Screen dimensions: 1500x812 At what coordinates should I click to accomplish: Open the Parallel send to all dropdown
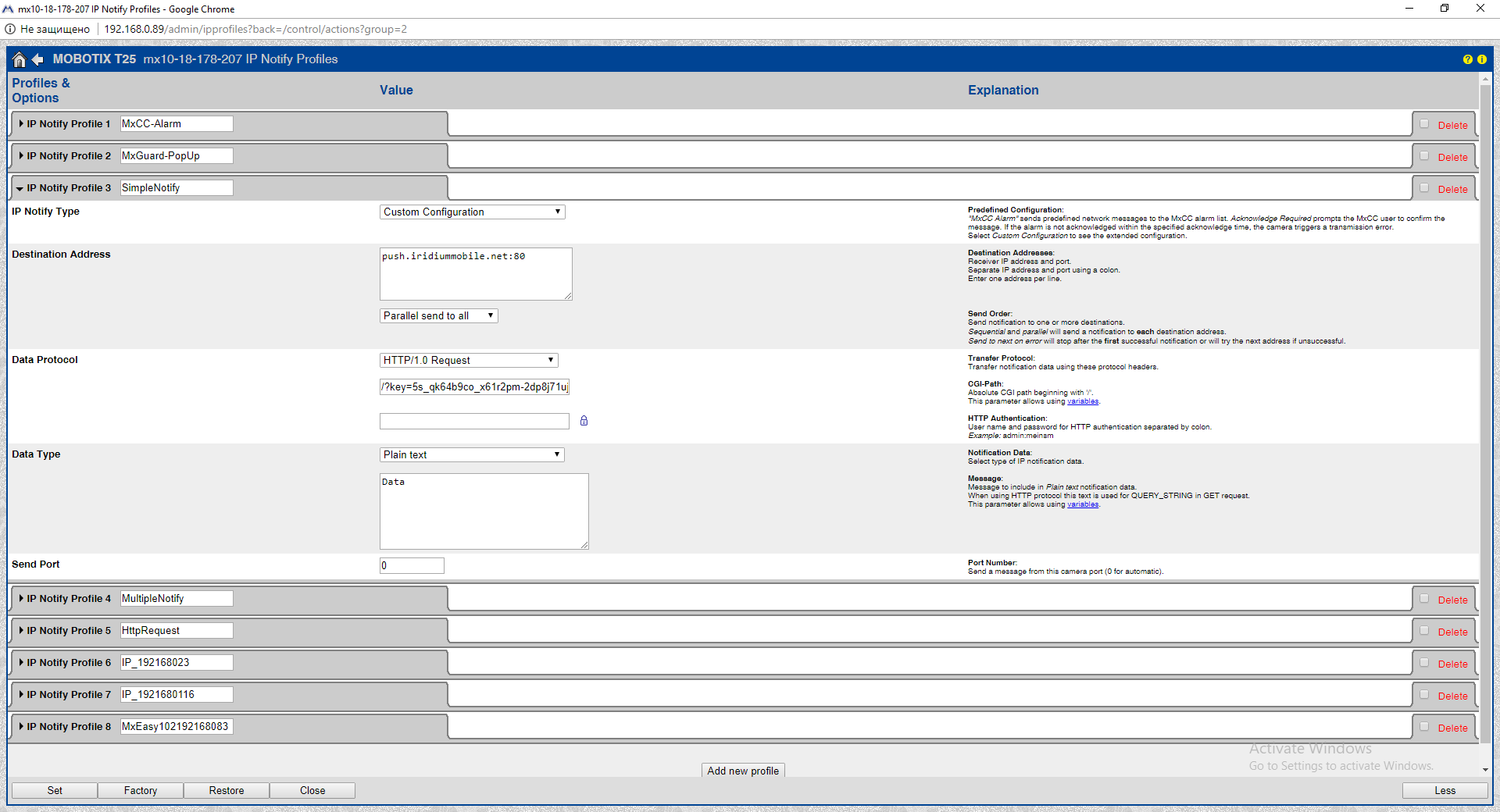(x=438, y=316)
